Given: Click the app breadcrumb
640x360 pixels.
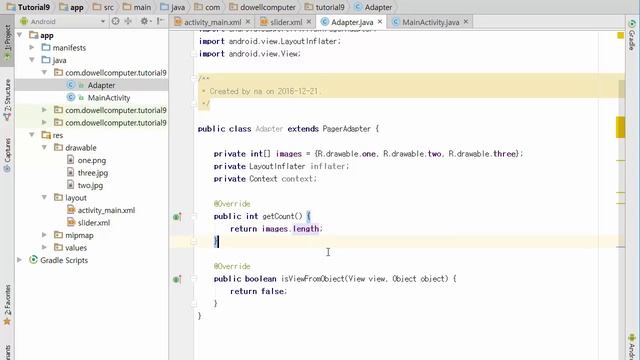Looking at the screenshot, I should [x=71, y=7].
